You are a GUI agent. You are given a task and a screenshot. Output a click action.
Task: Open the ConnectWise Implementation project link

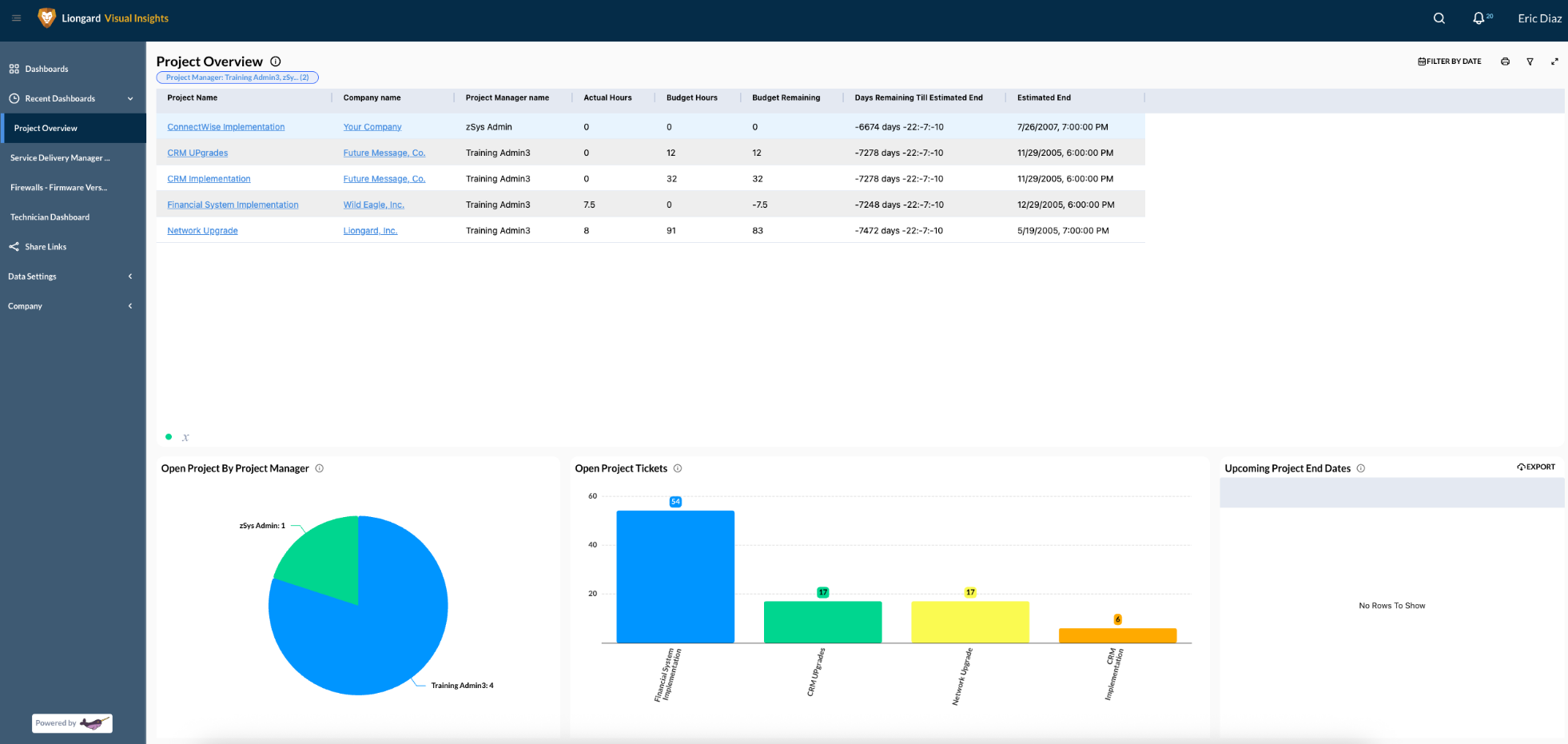point(226,127)
